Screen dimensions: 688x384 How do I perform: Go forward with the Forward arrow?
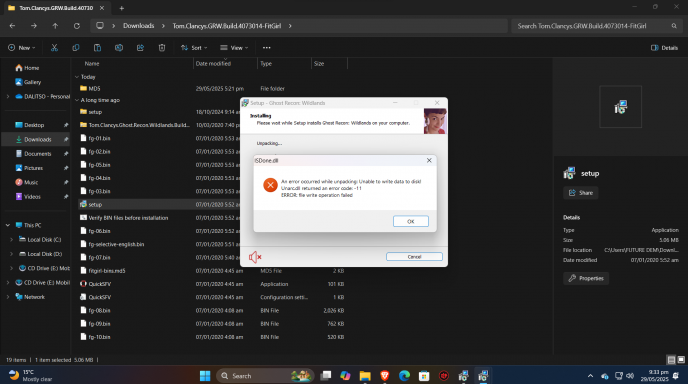34,26
